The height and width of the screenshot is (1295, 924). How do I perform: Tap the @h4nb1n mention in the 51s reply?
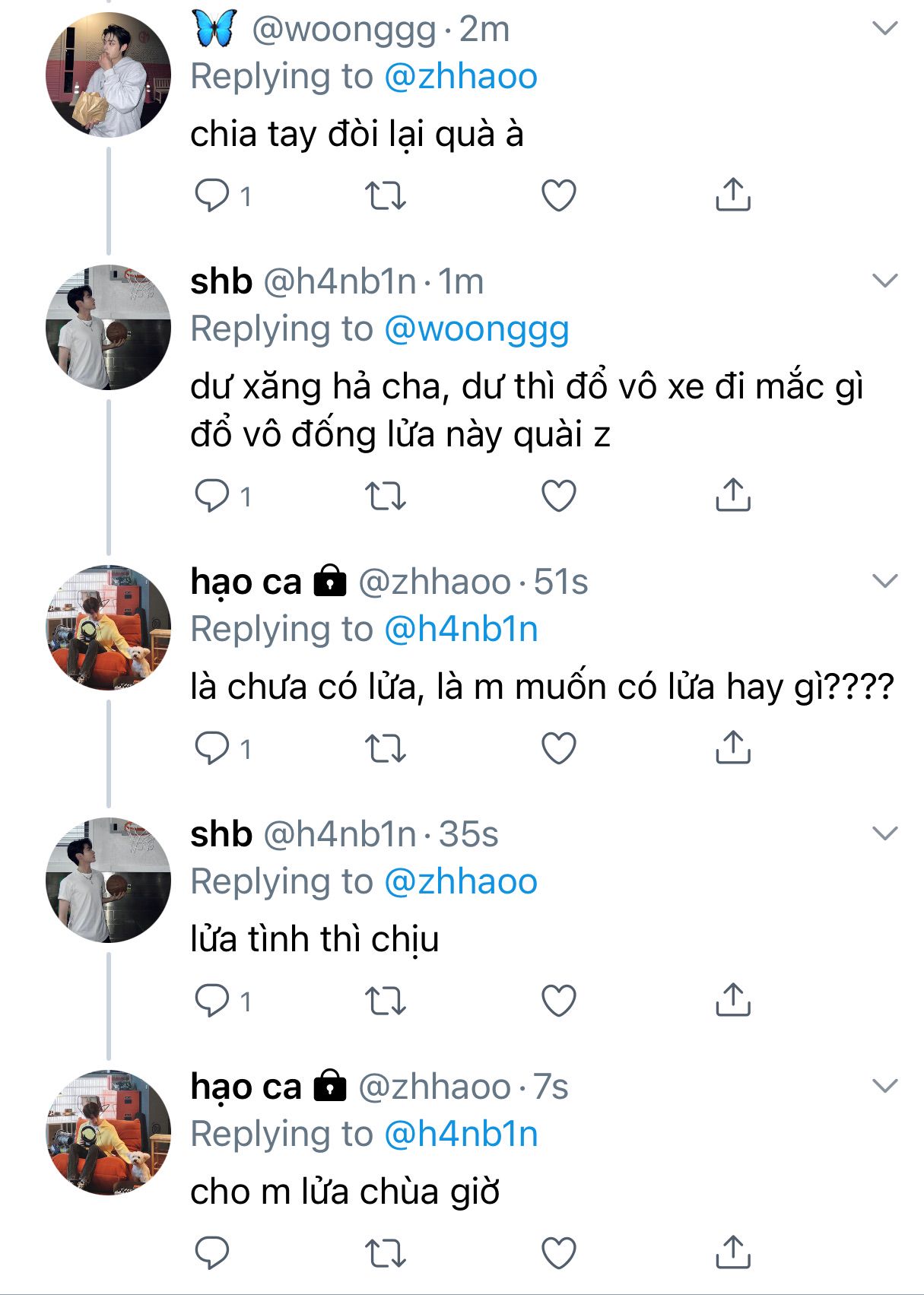[x=461, y=630]
